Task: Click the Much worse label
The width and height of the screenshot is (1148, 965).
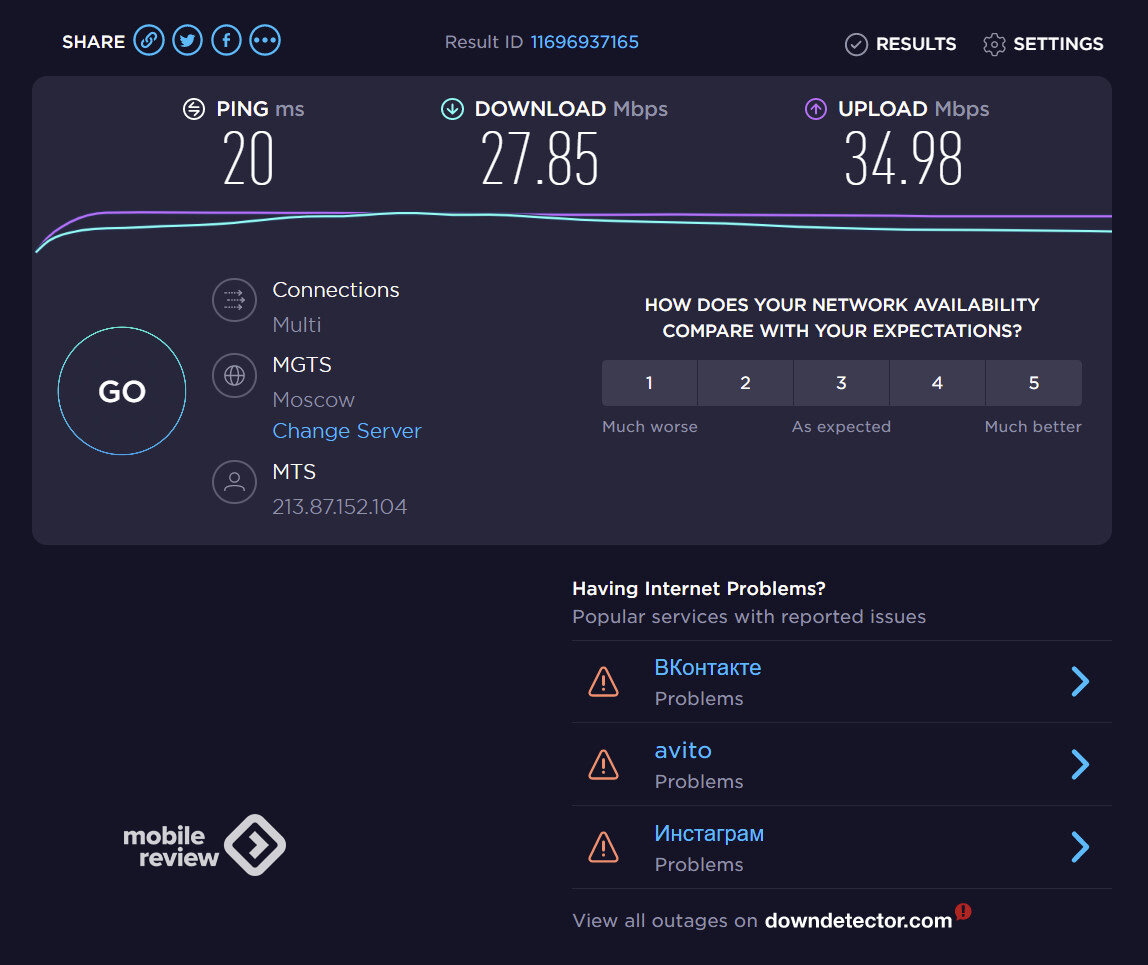Action: pos(649,427)
